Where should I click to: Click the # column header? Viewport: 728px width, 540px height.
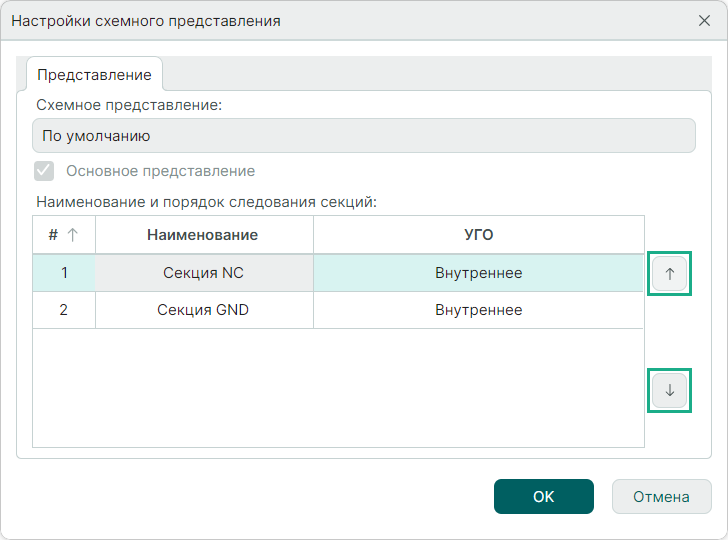53,235
